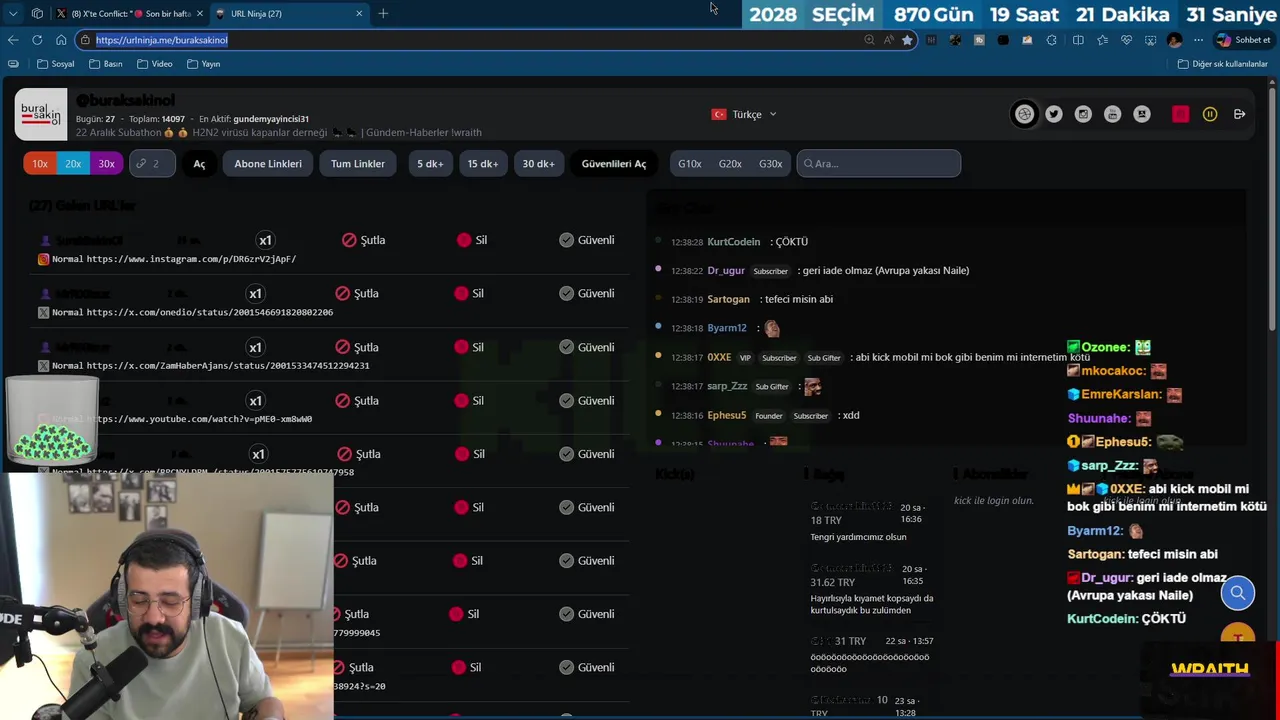The height and width of the screenshot is (720, 1280).
Task: Click the Aç button
Action: [x=199, y=164]
